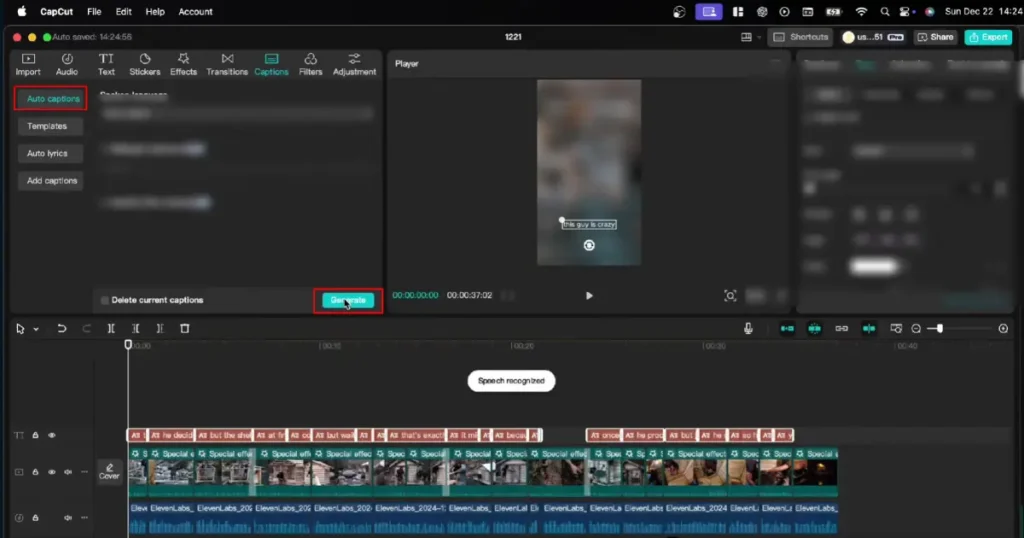The height and width of the screenshot is (538, 1024).
Task: Delete left of playhead with trim-left tool
Action: (x=135, y=329)
